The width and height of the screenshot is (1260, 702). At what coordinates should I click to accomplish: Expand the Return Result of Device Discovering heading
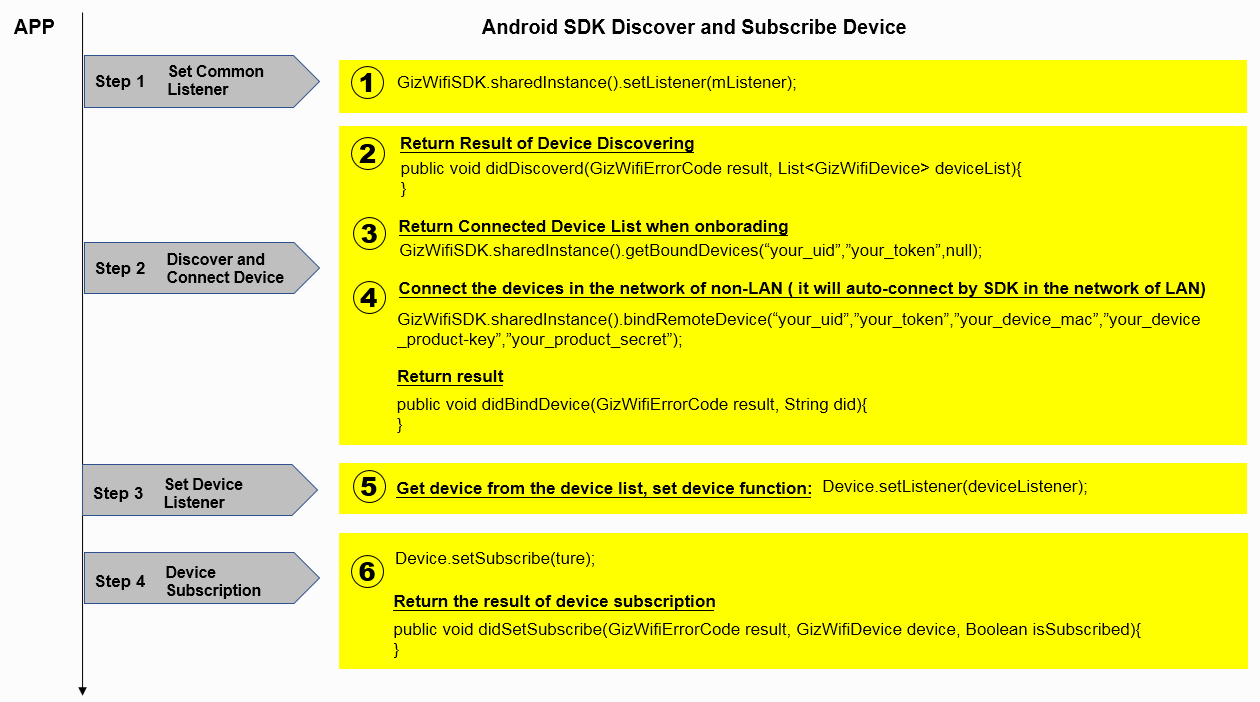[x=547, y=143]
